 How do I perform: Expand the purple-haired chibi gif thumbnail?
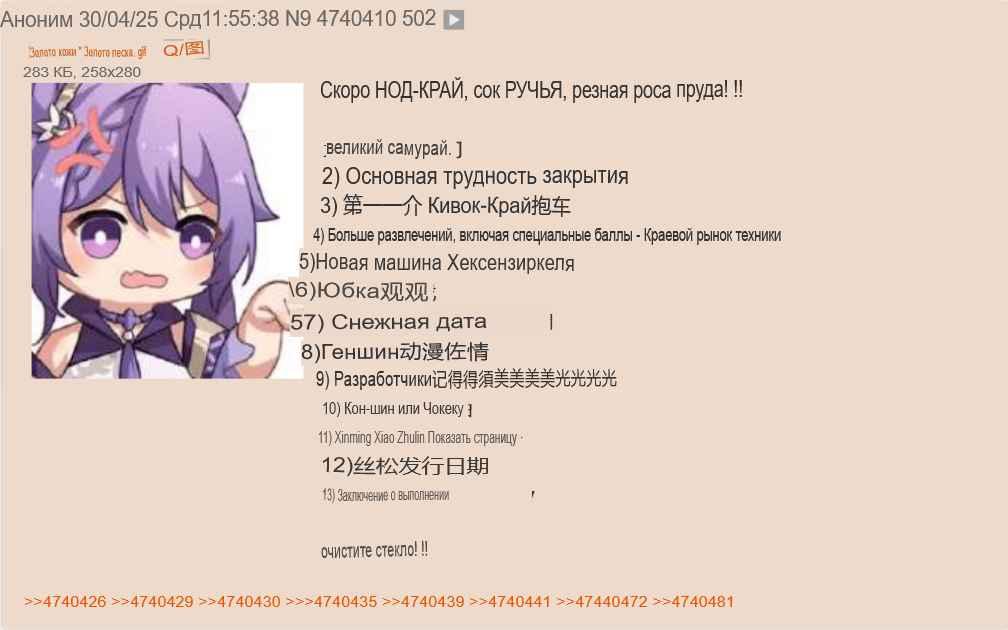[167, 230]
